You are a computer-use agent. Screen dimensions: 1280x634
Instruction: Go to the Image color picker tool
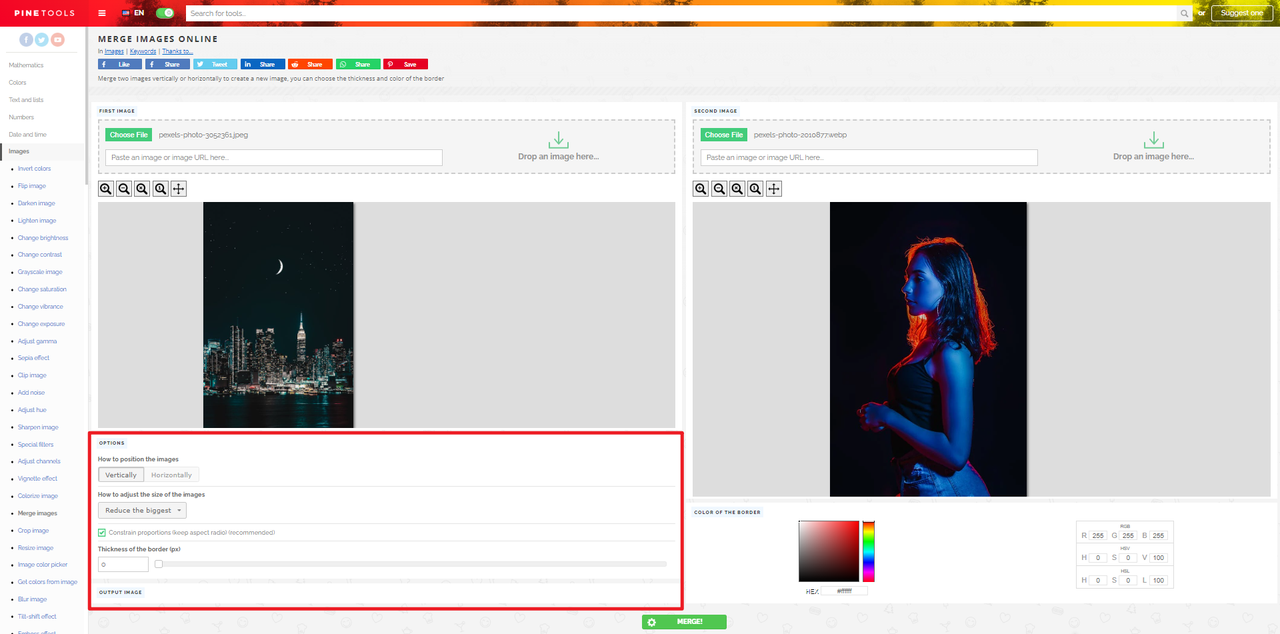click(42, 565)
